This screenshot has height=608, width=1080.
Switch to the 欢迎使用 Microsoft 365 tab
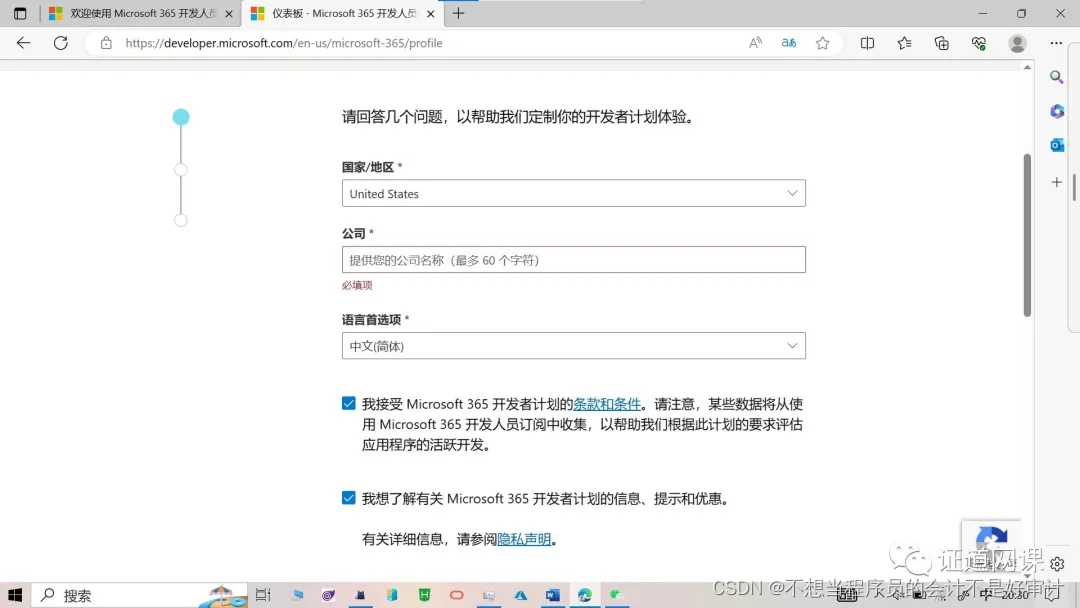point(141,14)
